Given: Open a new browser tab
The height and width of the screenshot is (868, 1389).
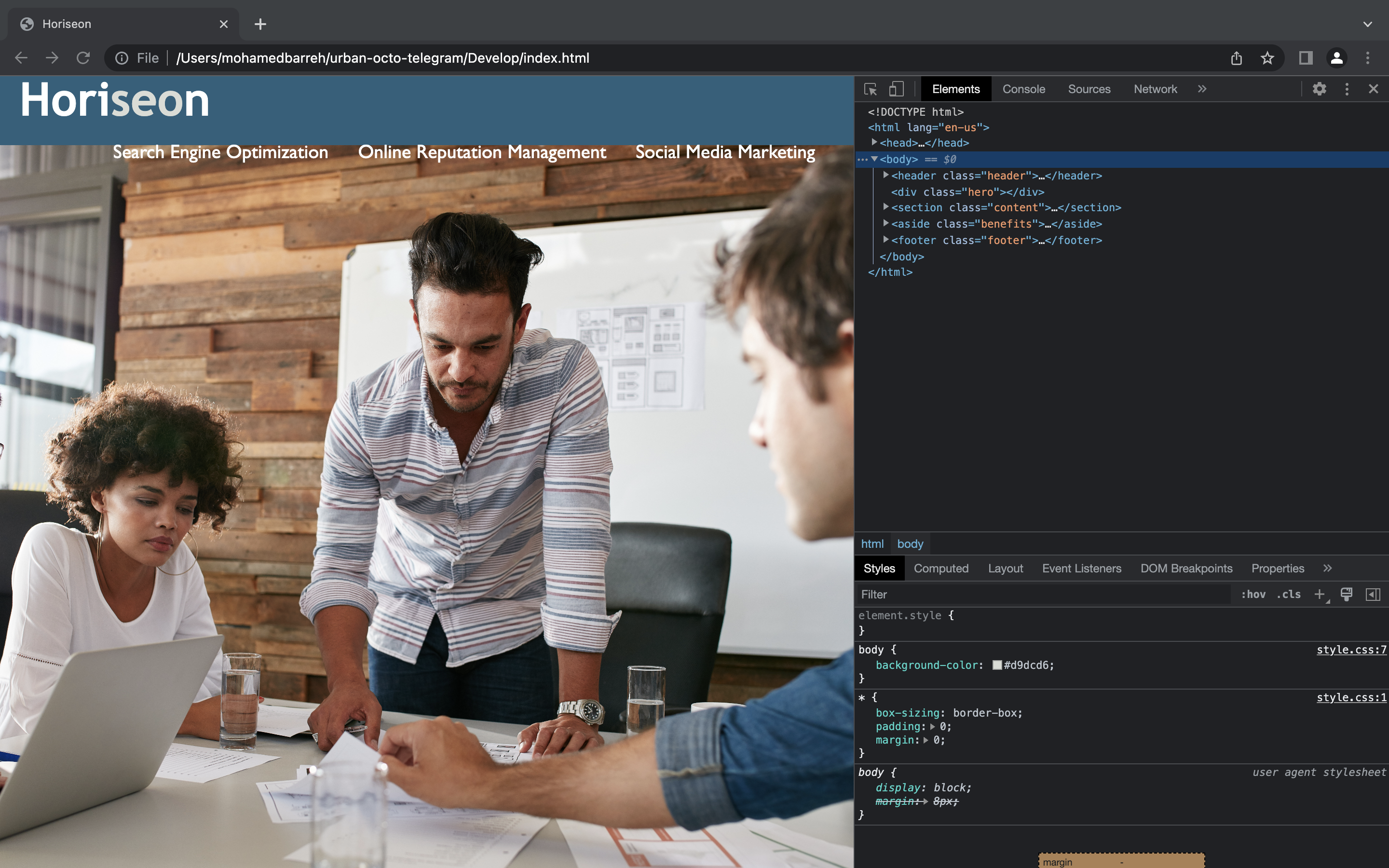Looking at the screenshot, I should (x=260, y=24).
